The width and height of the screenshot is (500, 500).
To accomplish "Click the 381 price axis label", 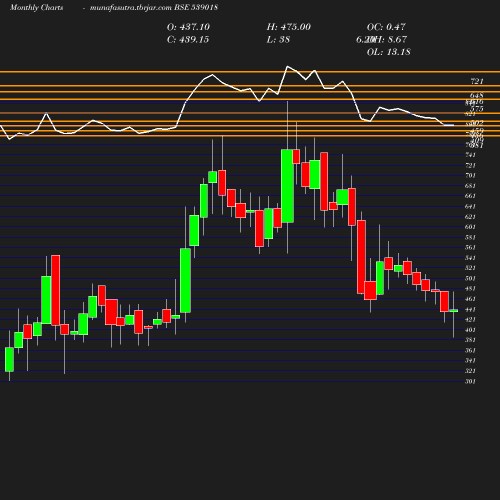I will click(470, 340).
